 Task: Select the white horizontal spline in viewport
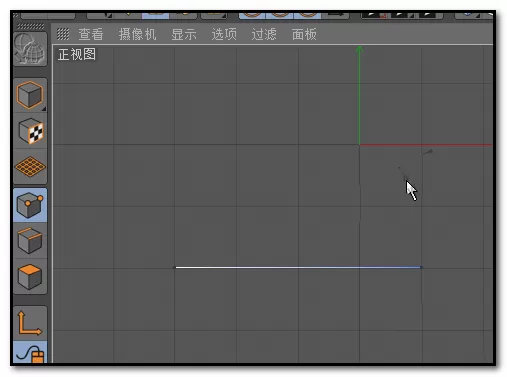point(299,267)
